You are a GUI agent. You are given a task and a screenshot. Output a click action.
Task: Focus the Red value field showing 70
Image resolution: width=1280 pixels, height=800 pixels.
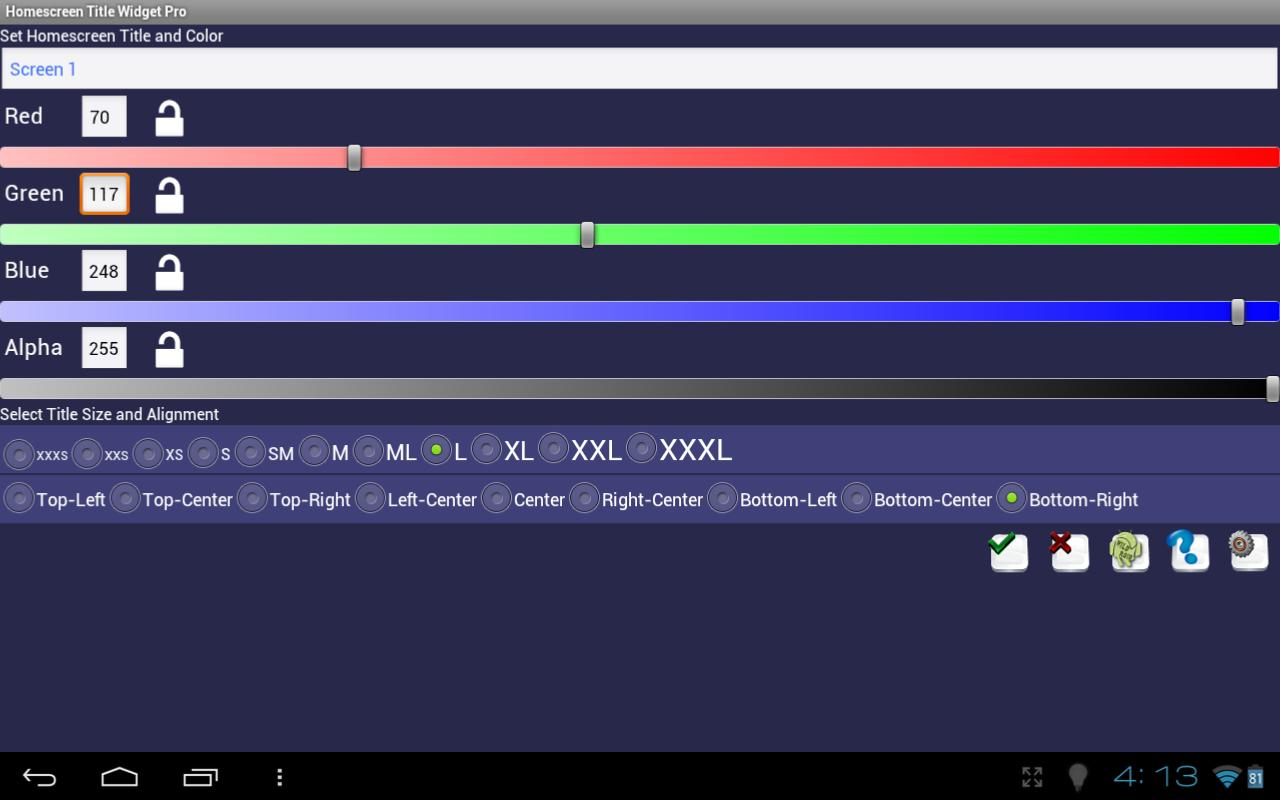pyautogui.click(x=104, y=117)
